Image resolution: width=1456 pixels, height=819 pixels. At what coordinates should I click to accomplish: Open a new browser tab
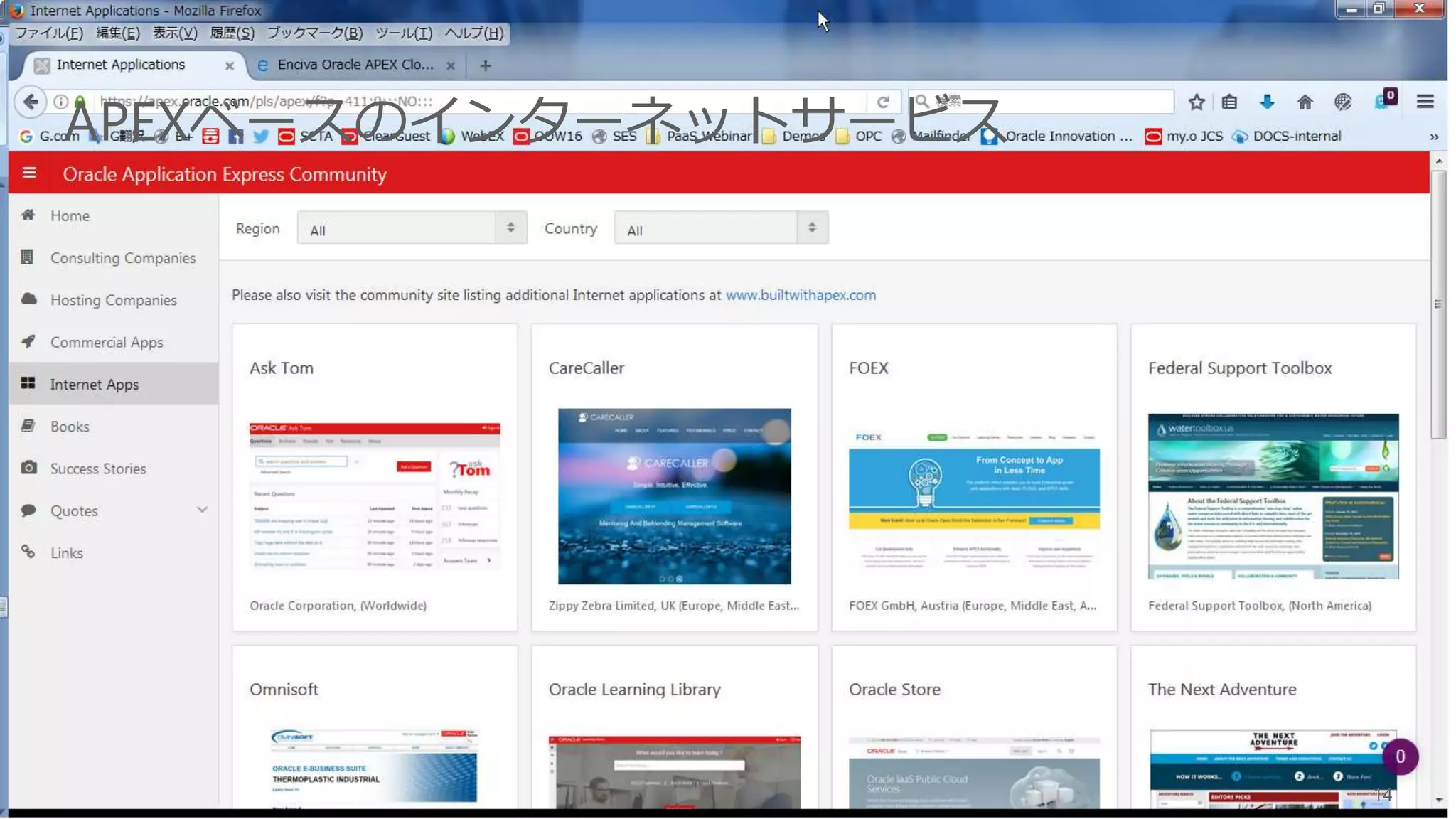[x=485, y=65]
